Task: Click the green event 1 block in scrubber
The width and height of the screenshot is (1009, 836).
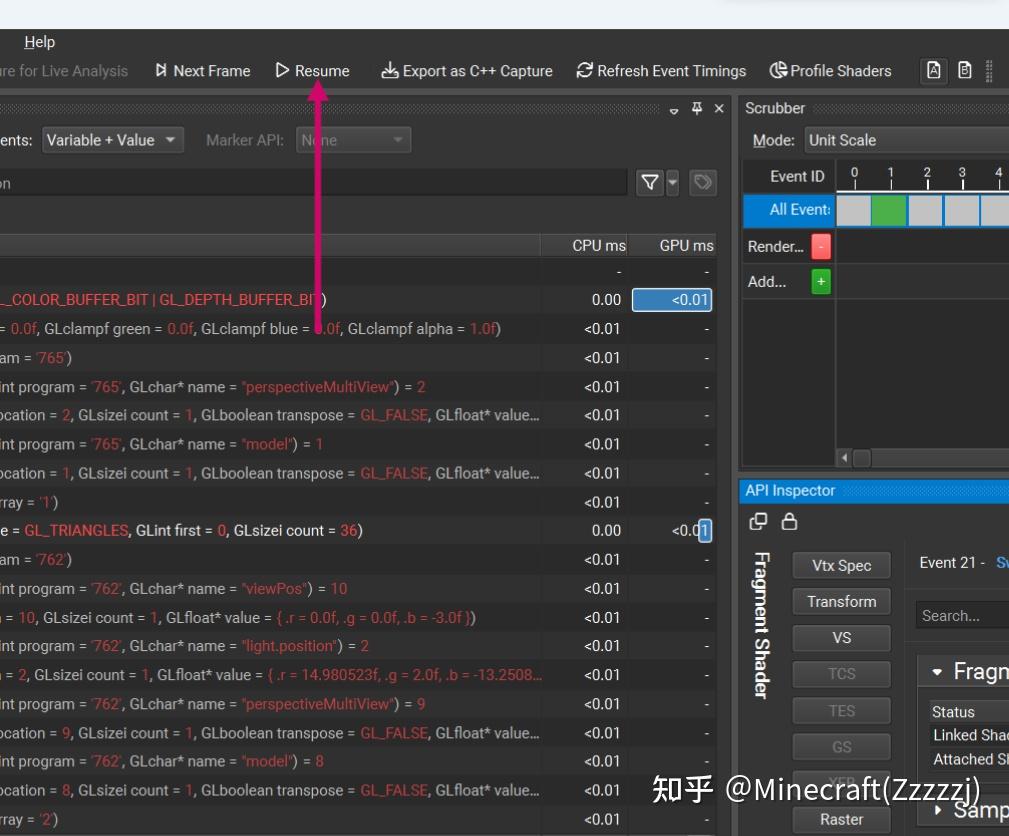Action: [x=889, y=210]
